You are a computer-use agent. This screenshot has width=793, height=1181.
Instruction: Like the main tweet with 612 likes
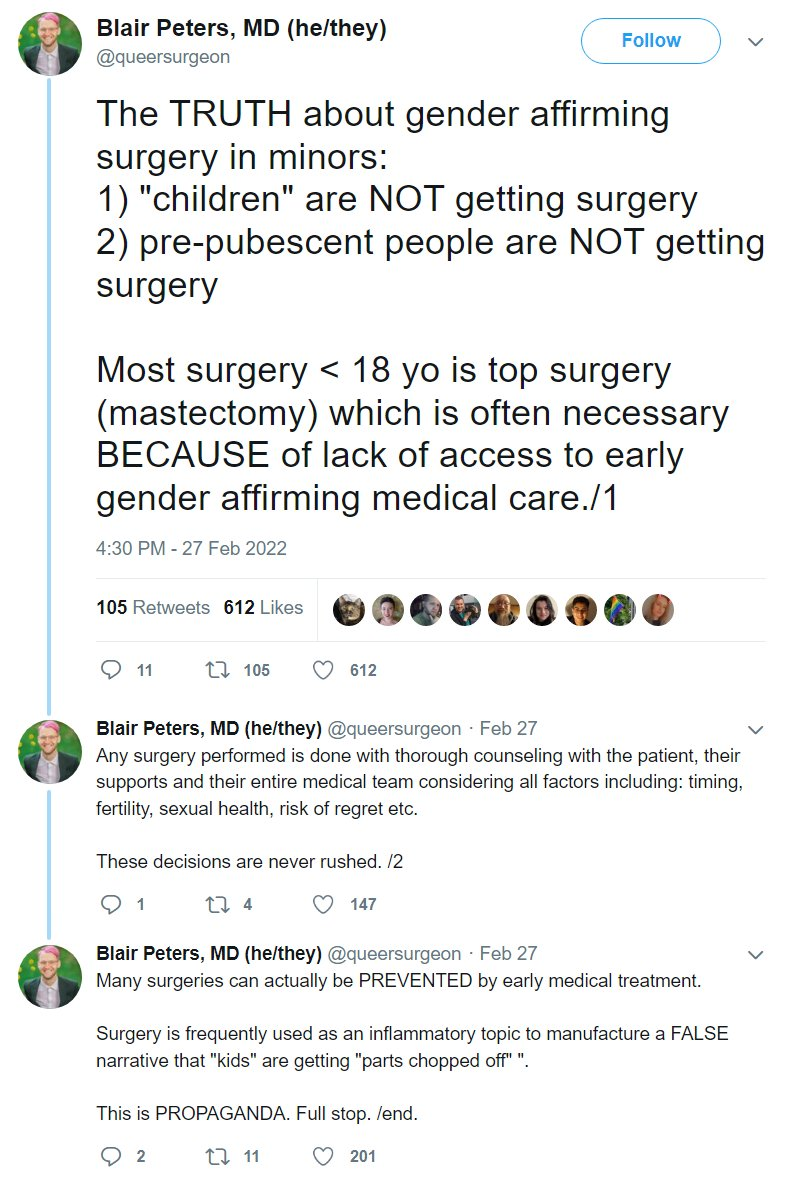coord(323,670)
